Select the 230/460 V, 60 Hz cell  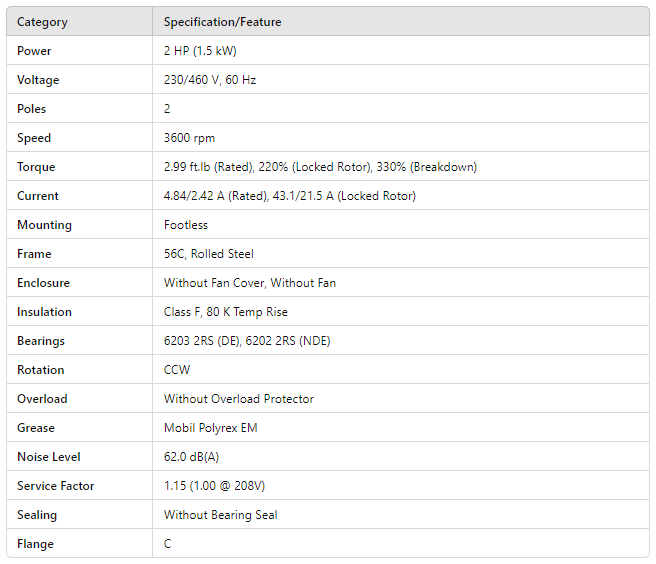pos(210,80)
